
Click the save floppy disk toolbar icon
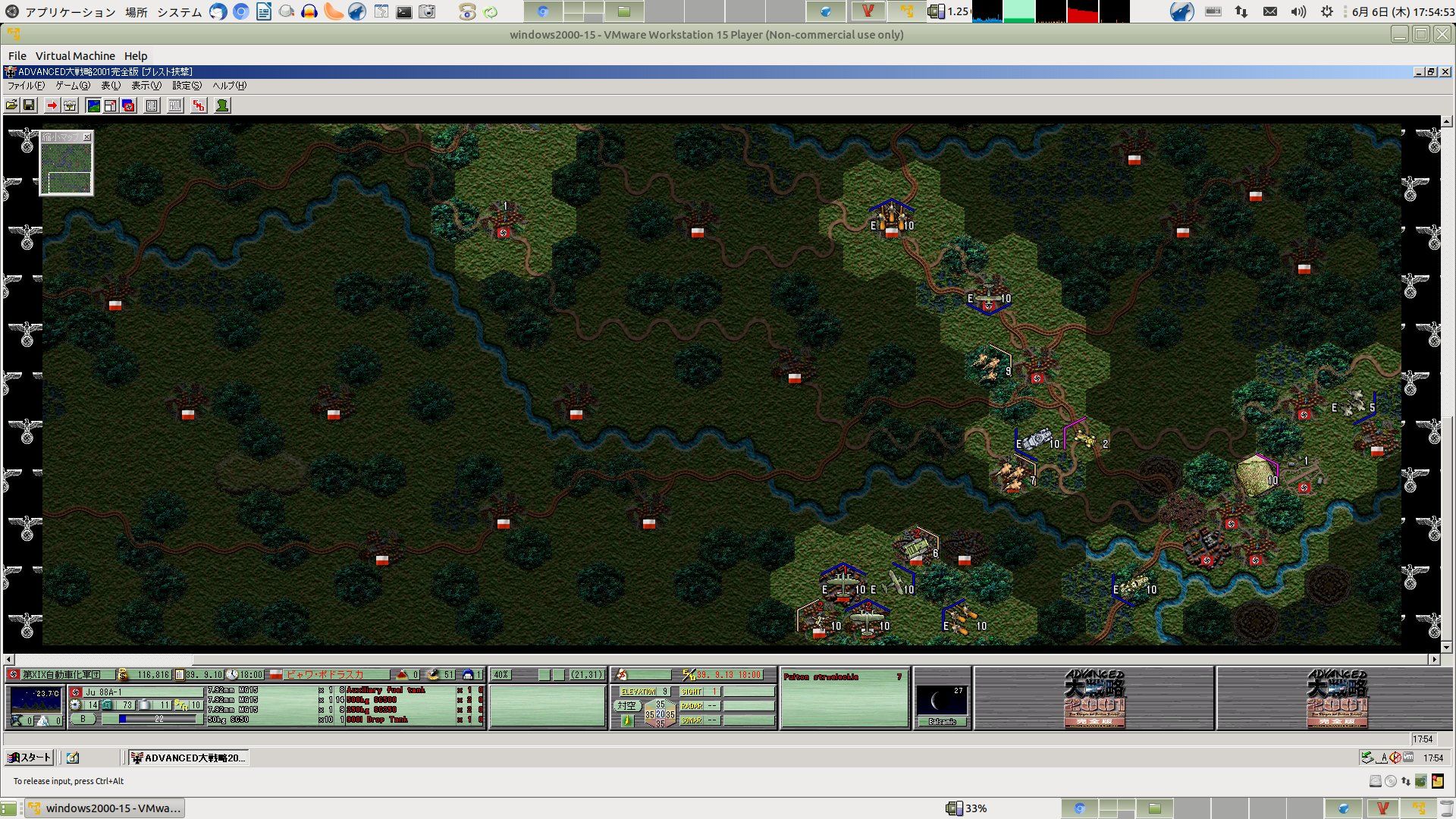tap(29, 105)
